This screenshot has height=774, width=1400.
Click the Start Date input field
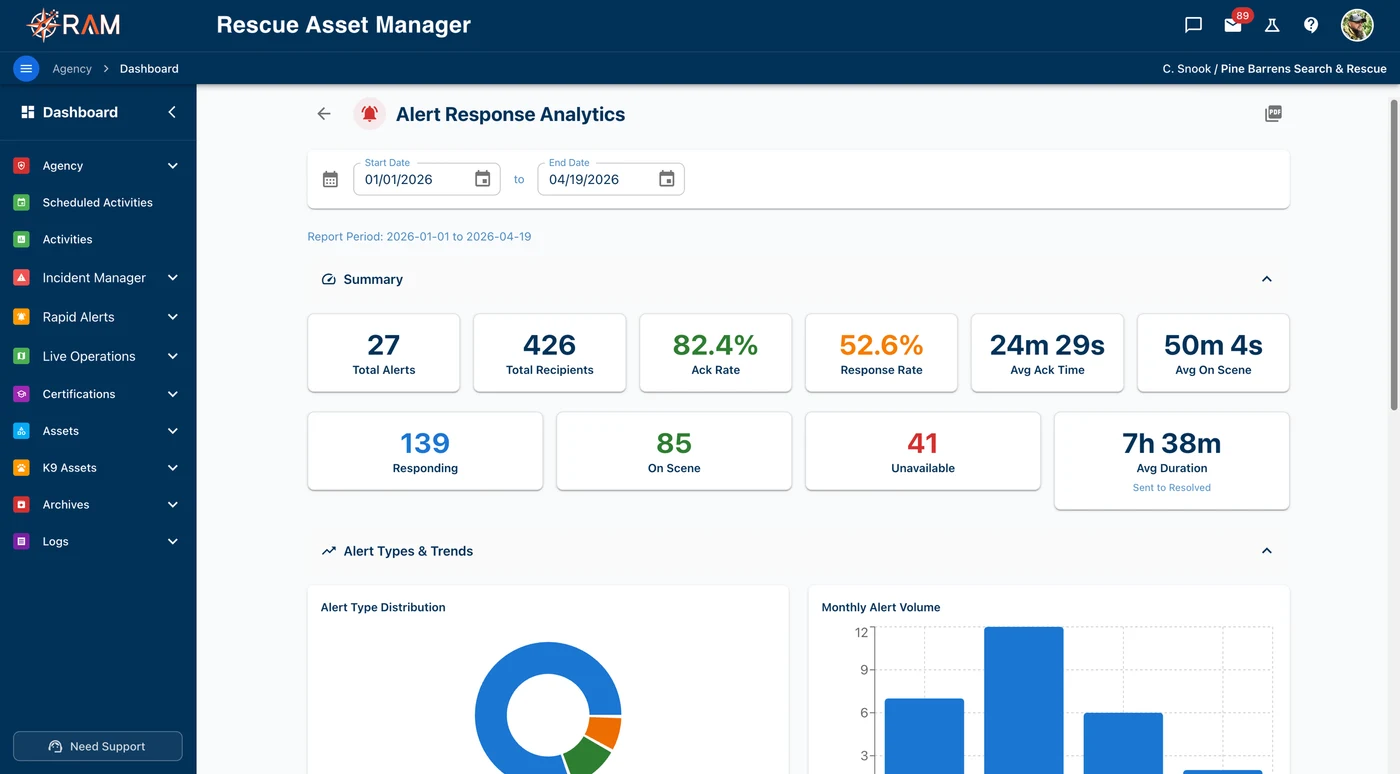coord(427,179)
